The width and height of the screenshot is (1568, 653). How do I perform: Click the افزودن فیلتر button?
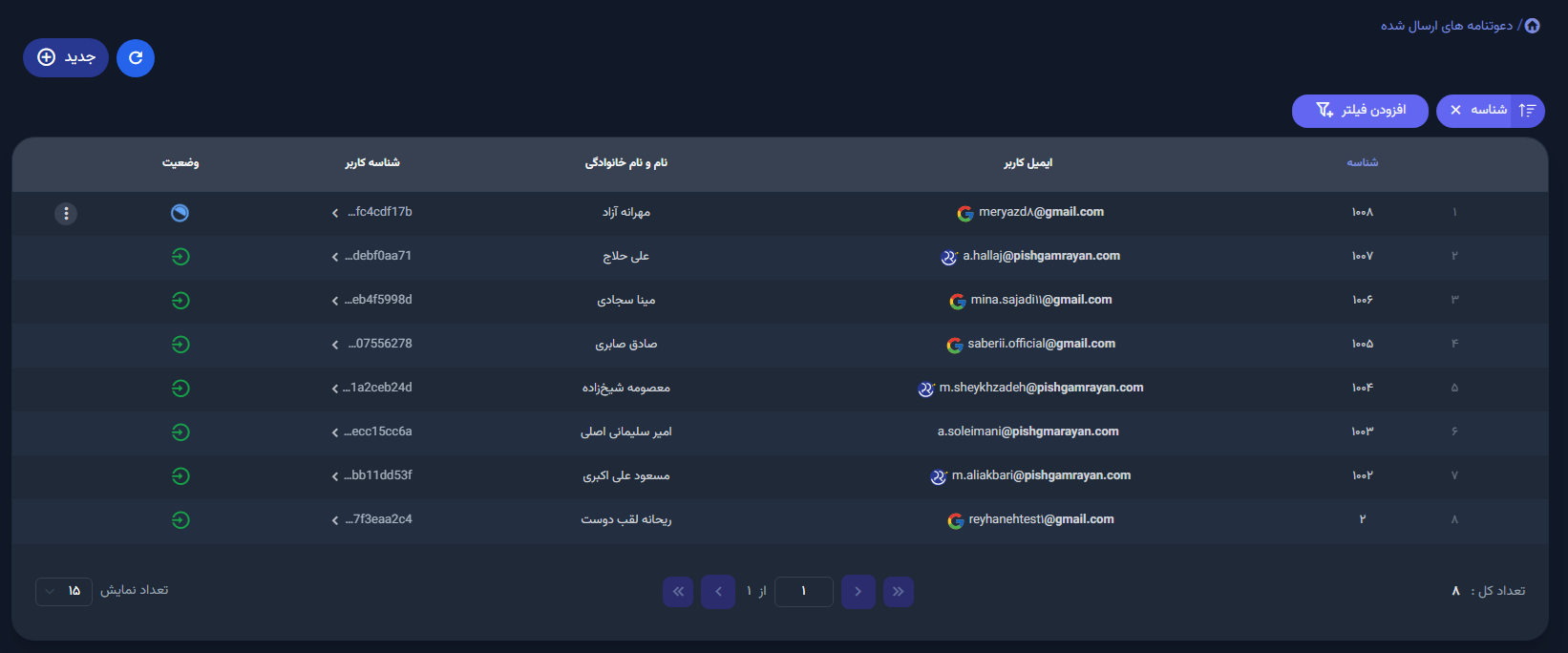coord(1360,111)
